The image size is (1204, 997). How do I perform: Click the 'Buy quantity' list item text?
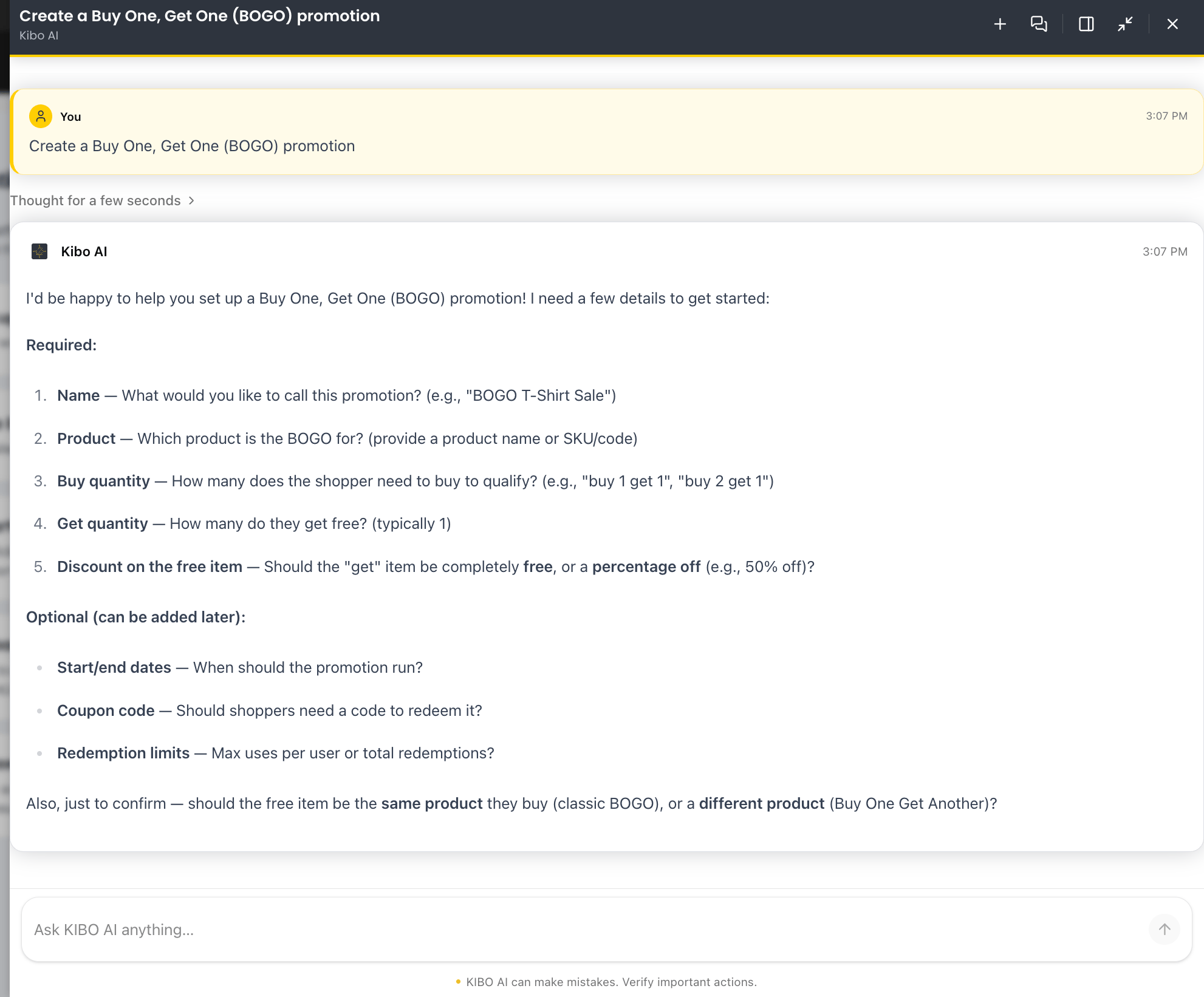(416, 481)
